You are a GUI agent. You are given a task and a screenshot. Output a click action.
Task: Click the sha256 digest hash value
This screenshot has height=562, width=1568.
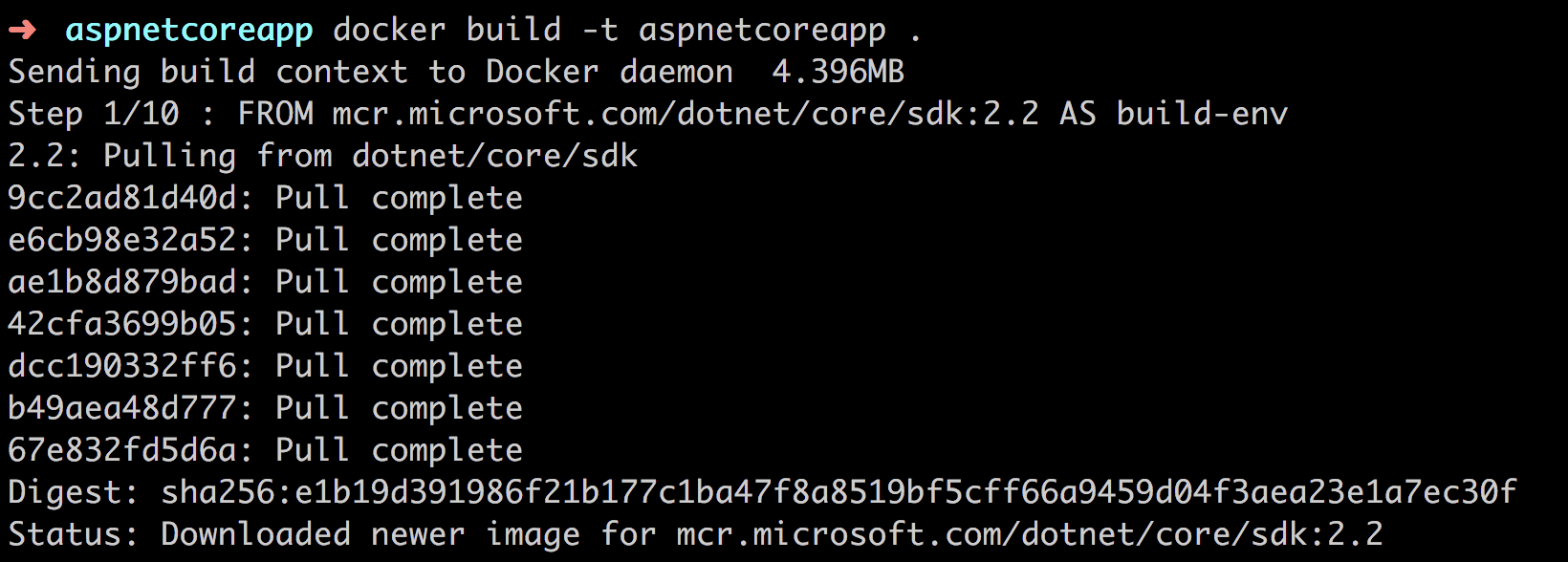click(x=838, y=492)
